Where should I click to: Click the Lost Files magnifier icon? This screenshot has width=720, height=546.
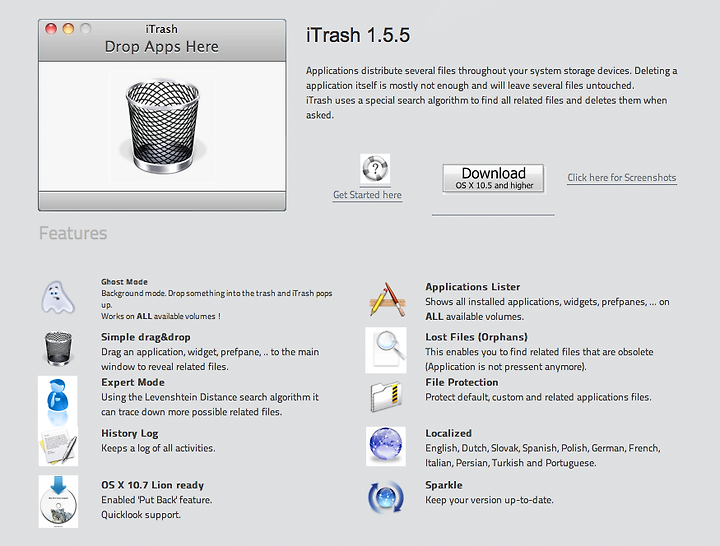(386, 350)
